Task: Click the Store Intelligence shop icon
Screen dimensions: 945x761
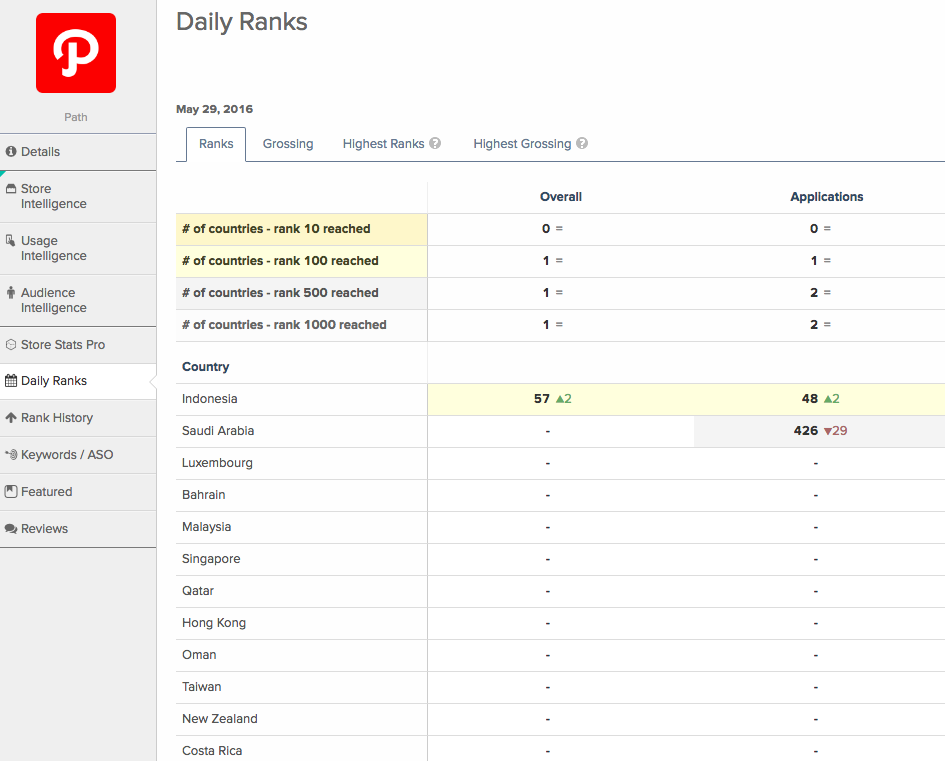Action: click(x=11, y=189)
